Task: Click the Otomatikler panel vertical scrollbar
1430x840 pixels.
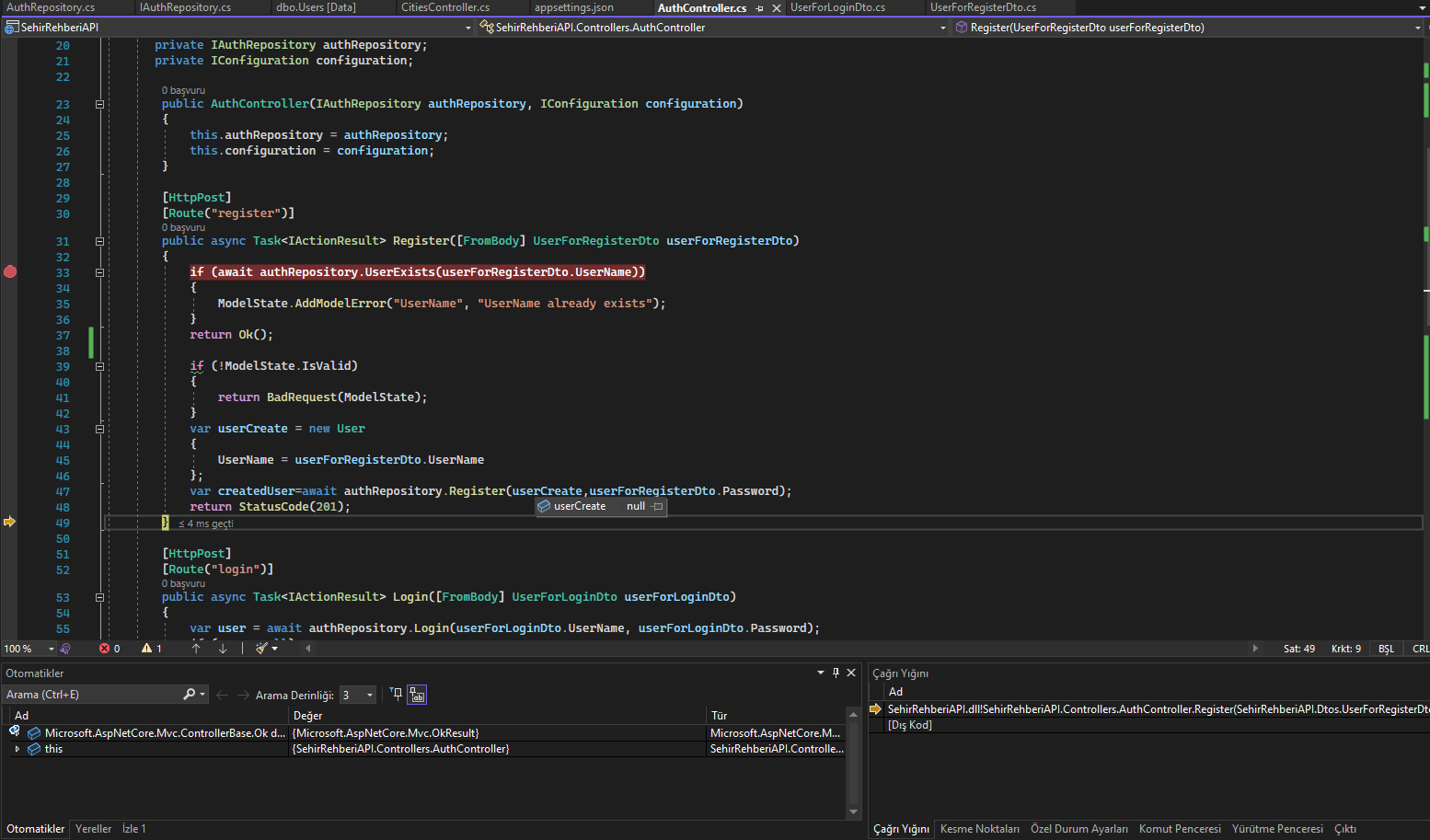Action: coord(853,764)
